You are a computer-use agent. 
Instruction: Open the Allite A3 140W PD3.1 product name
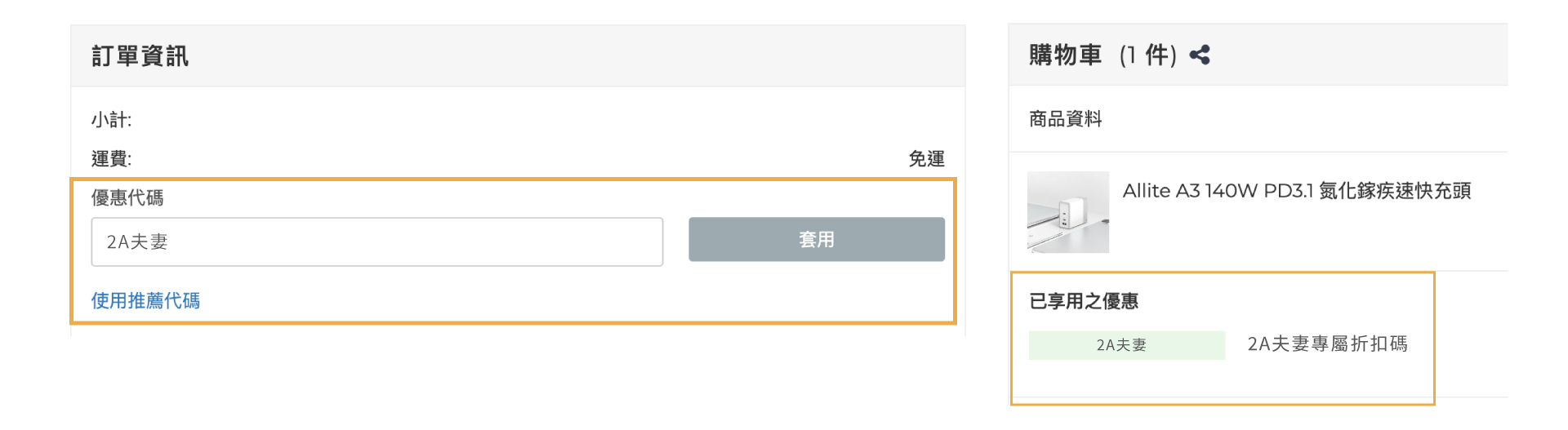click(1296, 191)
